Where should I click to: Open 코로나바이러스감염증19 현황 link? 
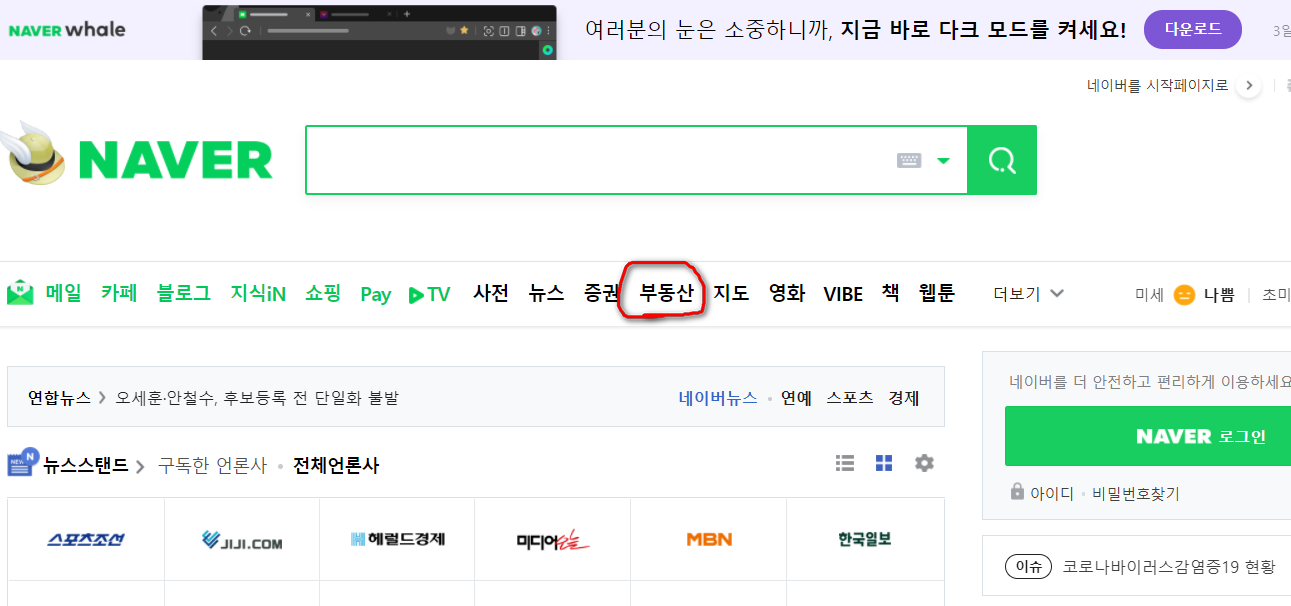[1169, 567]
